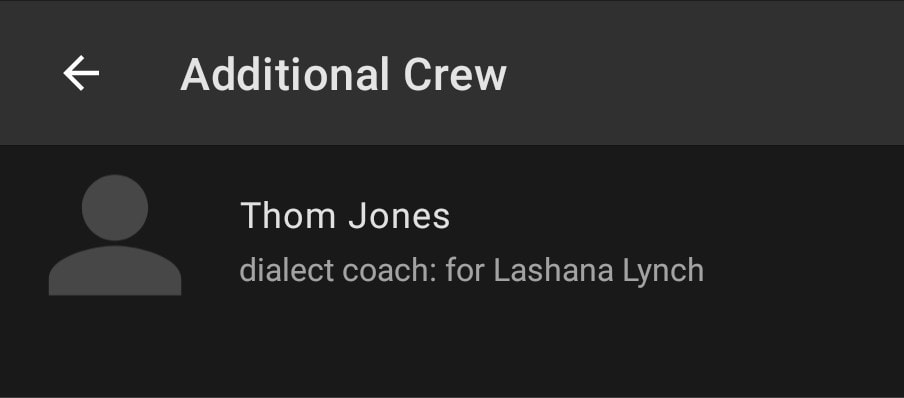Open Thom Jones's placeholder profile avatar
Viewport: 904px width, 398px height.
coord(115,235)
